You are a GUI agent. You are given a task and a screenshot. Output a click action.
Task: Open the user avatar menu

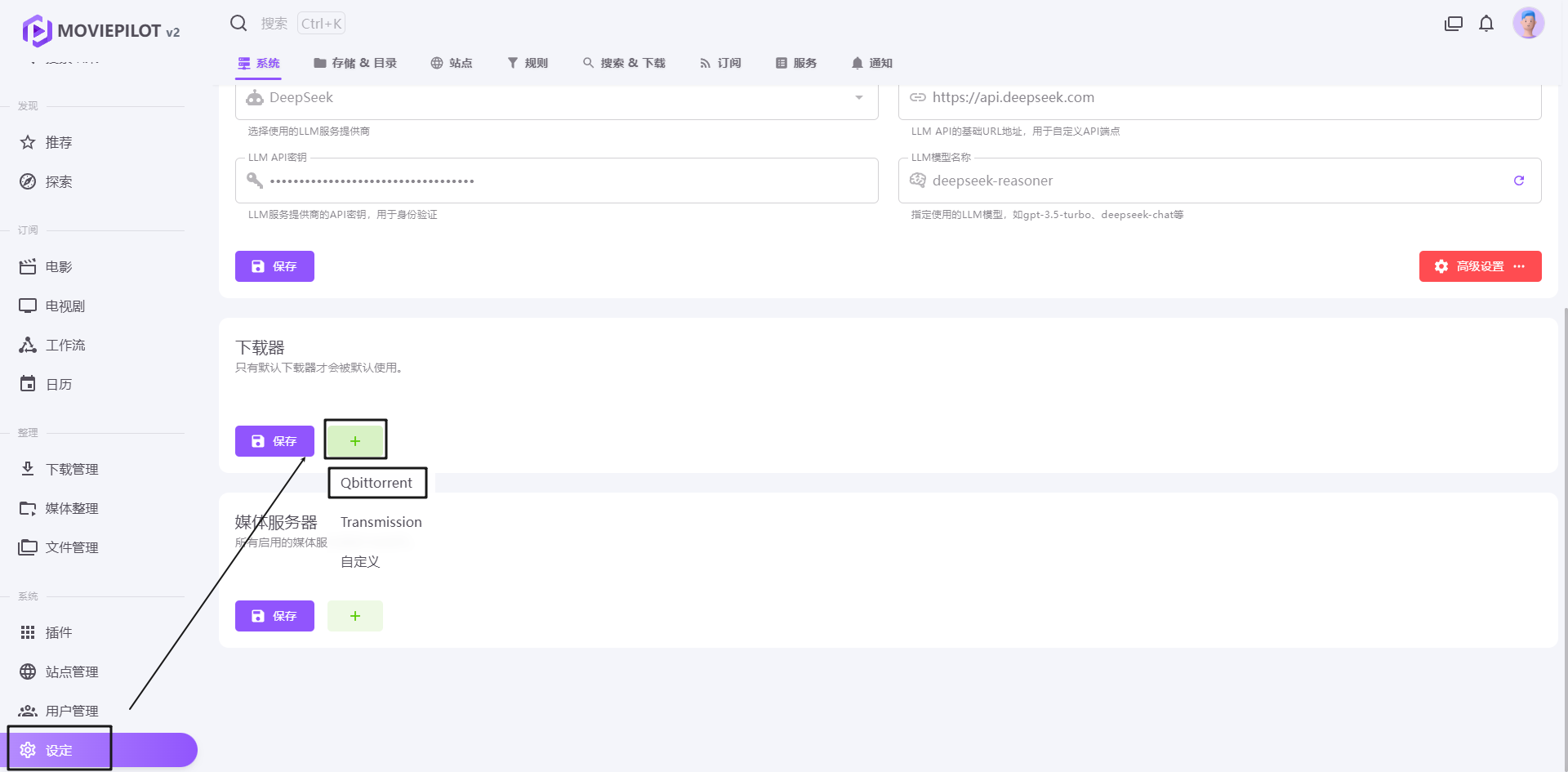coord(1528,24)
